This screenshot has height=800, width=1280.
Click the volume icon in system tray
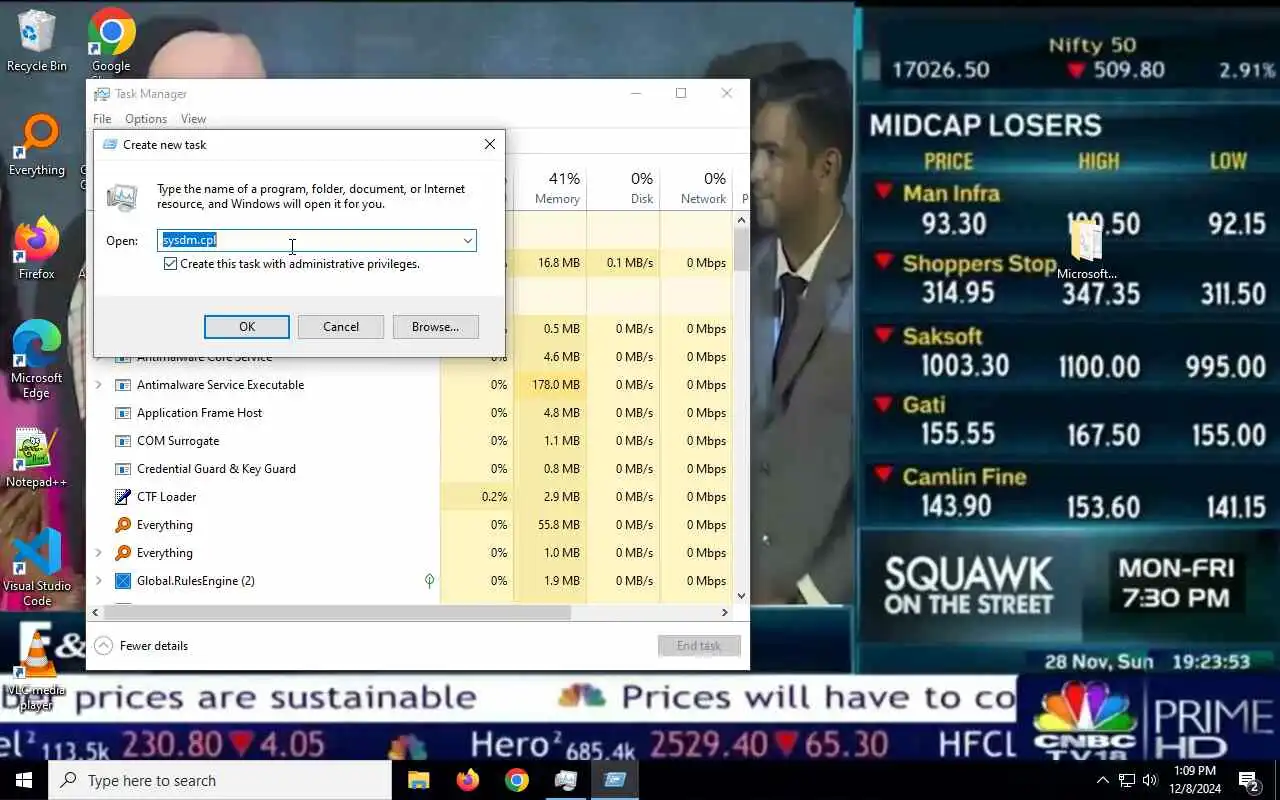pyautogui.click(x=1149, y=781)
